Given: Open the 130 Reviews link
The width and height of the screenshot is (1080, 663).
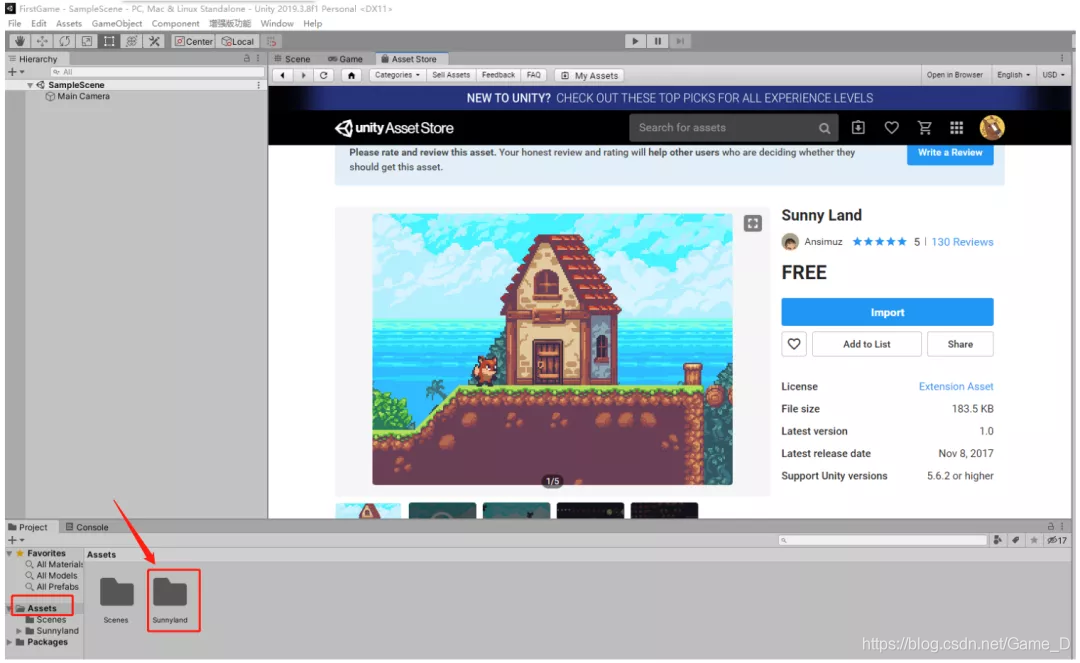Looking at the screenshot, I should pyautogui.click(x=962, y=242).
